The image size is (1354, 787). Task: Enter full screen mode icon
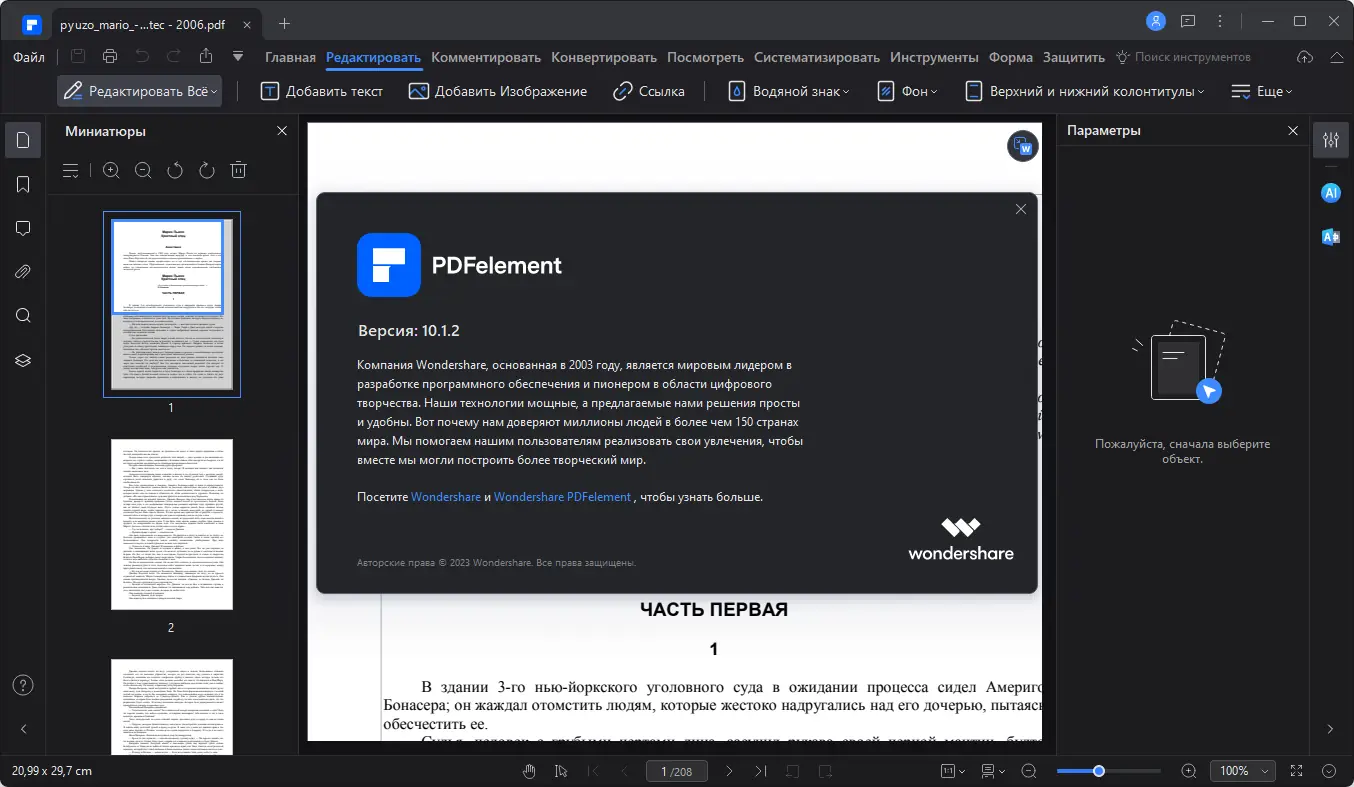1297,771
